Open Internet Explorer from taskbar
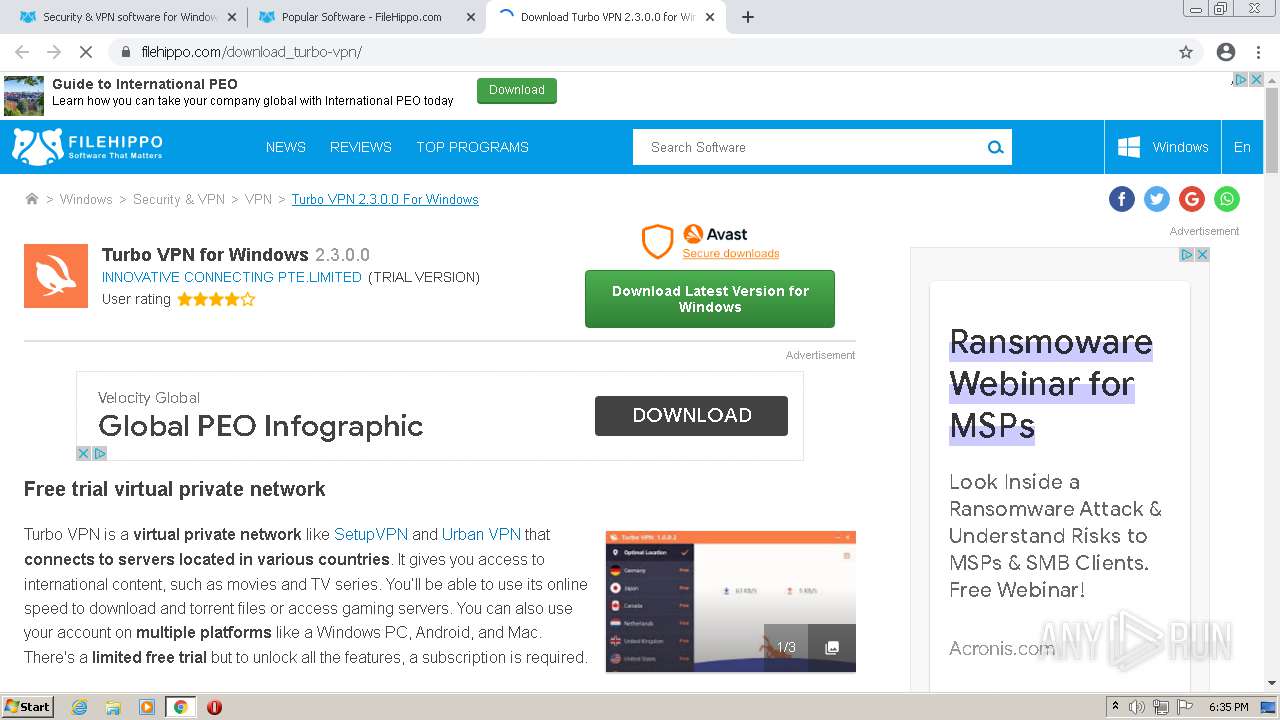Viewport: 1280px width, 720px height. [80, 707]
